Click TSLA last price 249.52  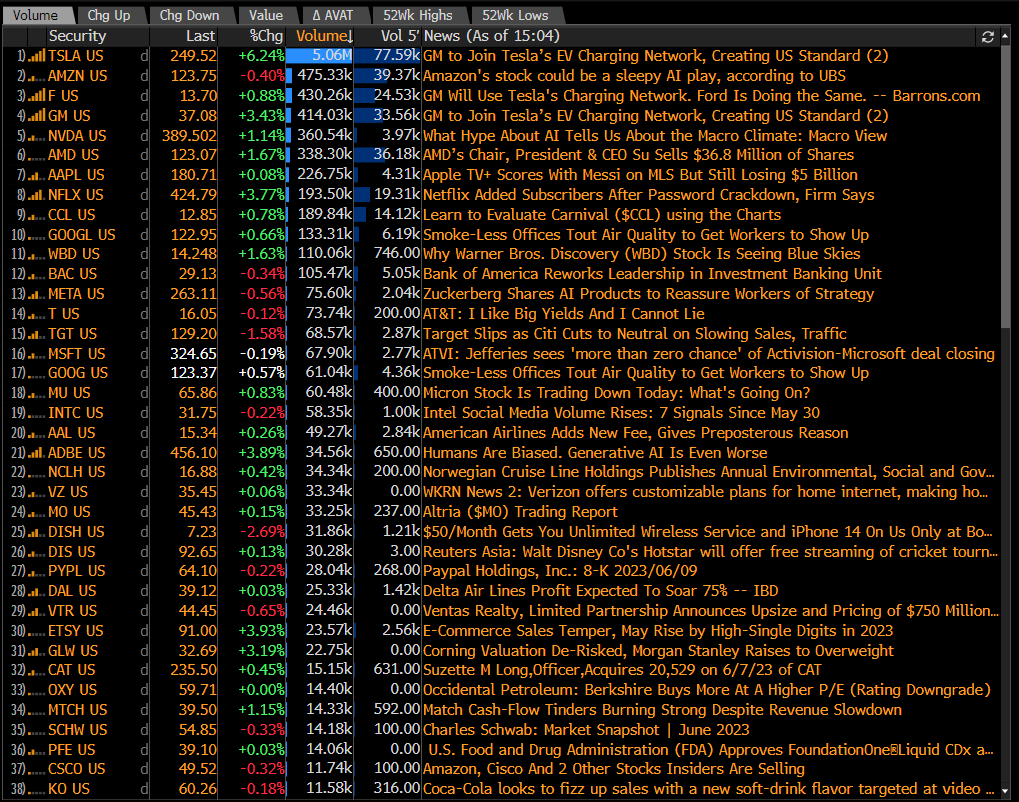pos(193,57)
